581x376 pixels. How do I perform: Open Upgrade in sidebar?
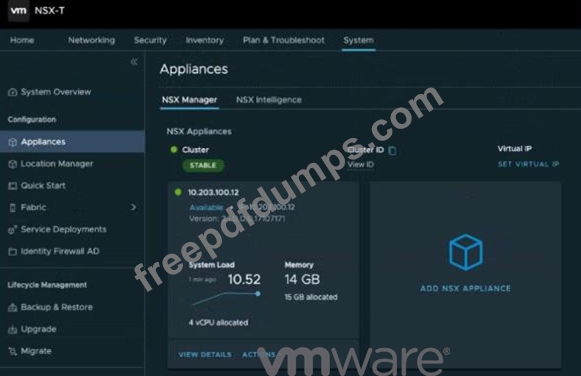(x=39, y=329)
